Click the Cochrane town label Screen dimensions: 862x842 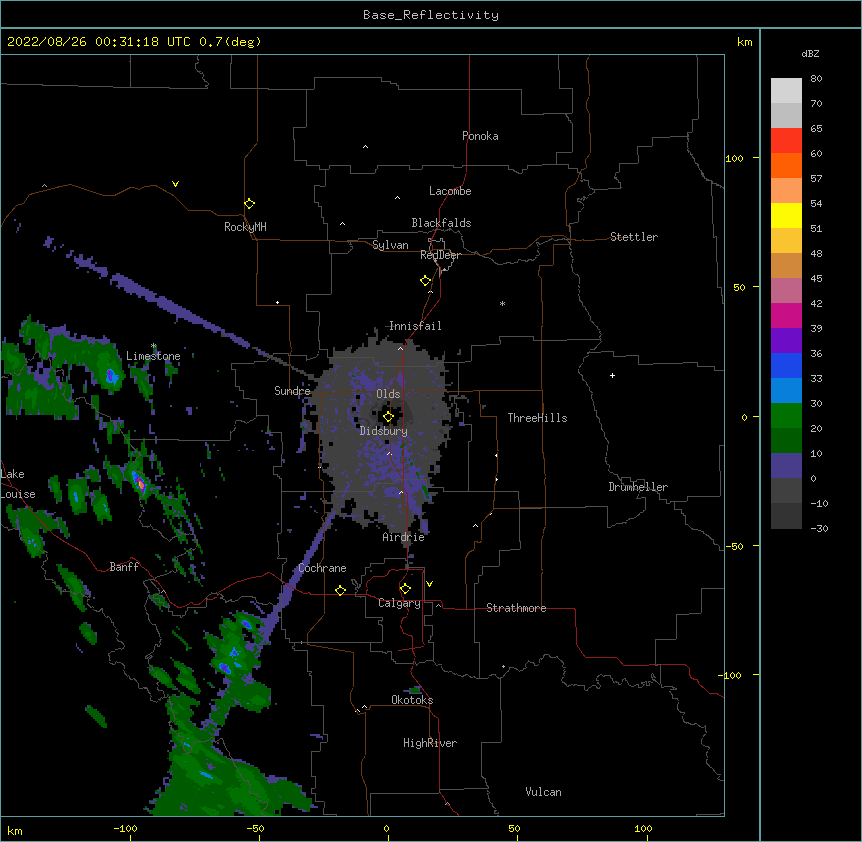[322, 568]
